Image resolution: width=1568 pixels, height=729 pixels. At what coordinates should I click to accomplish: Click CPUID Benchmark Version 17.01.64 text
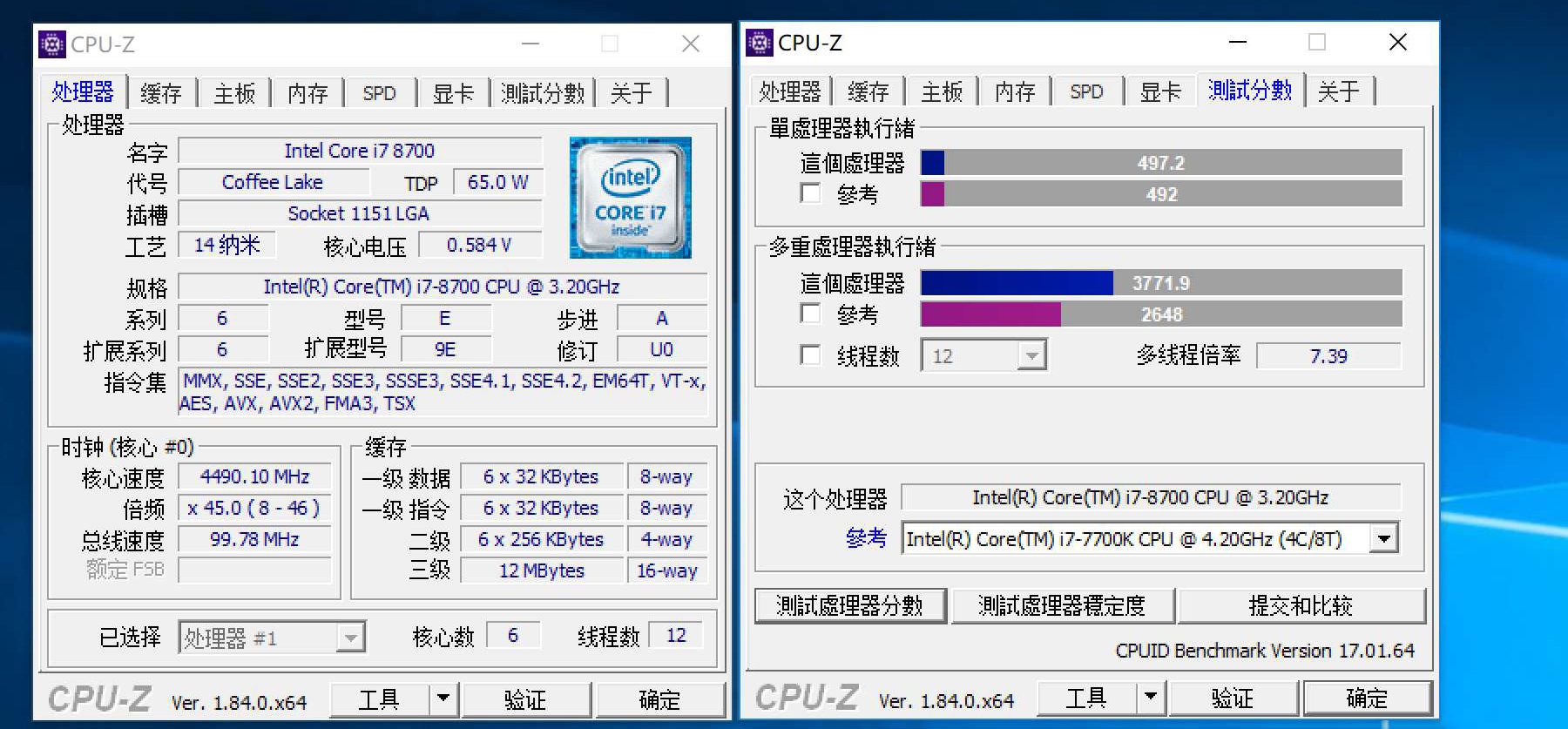[x=1265, y=651]
